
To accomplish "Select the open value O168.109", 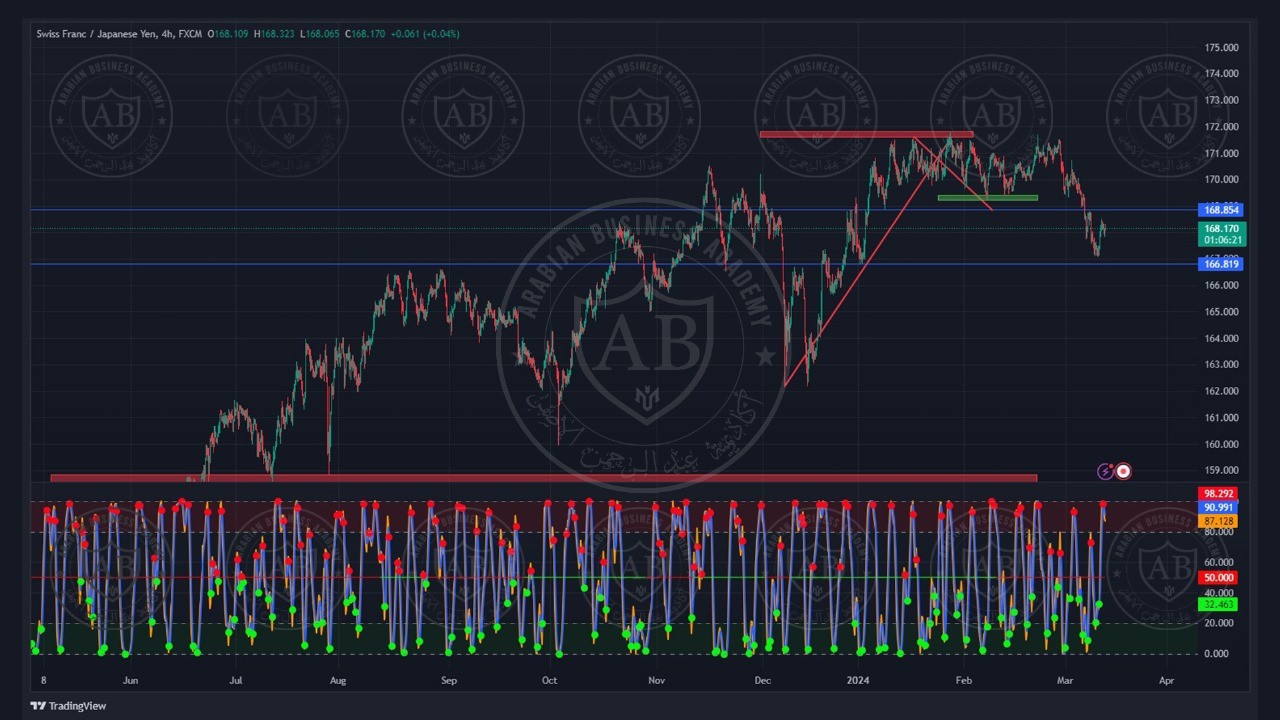I will click(x=228, y=34).
